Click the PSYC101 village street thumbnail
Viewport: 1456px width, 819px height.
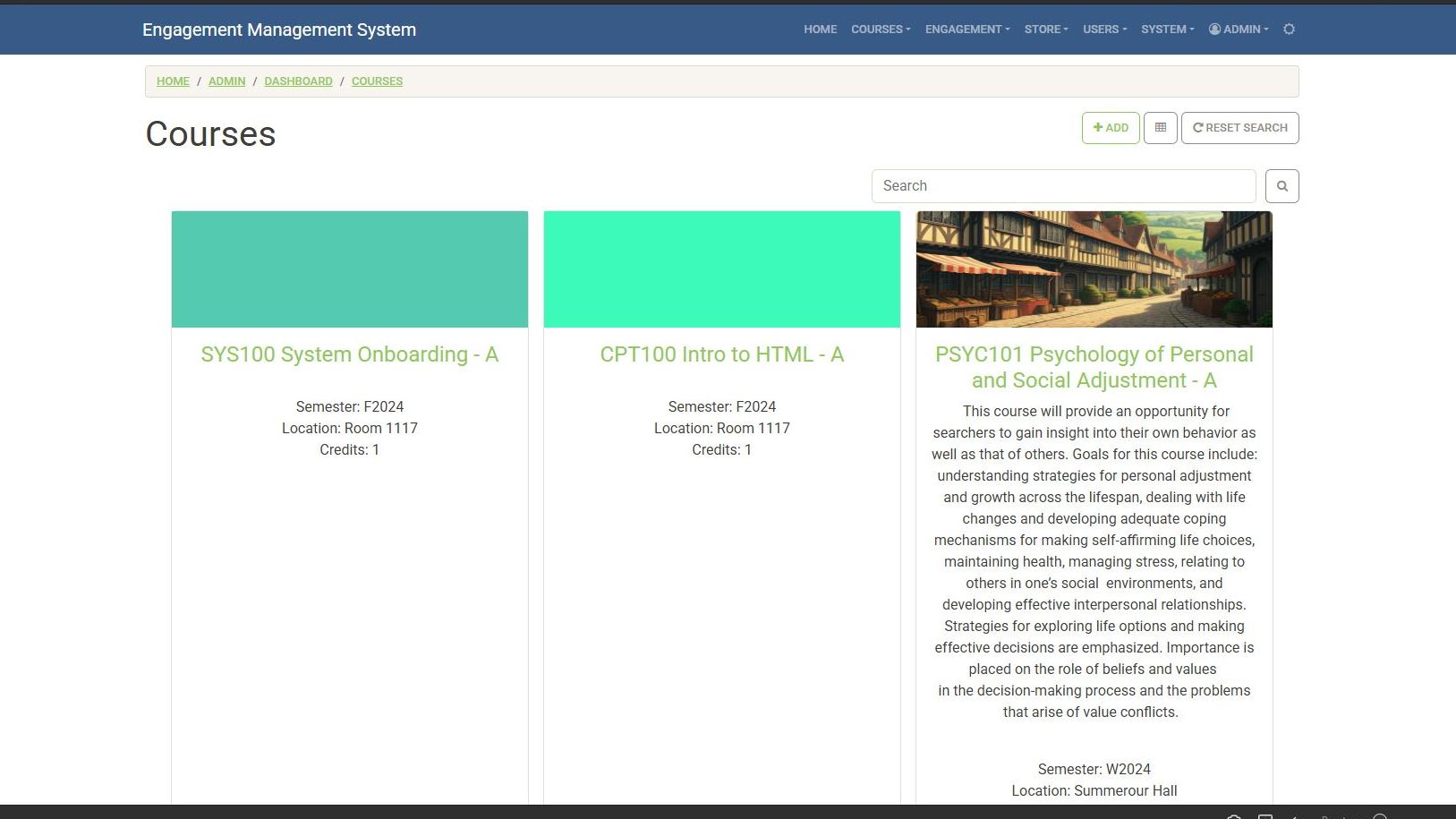tap(1094, 269)
